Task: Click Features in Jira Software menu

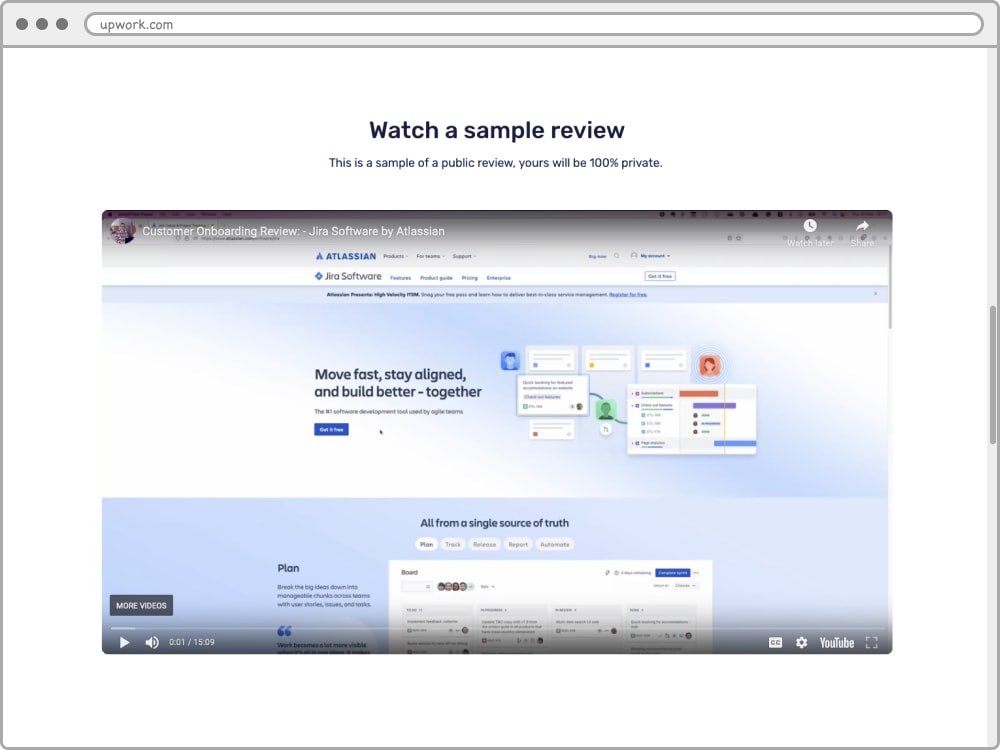Action: [x=401, y=278]
